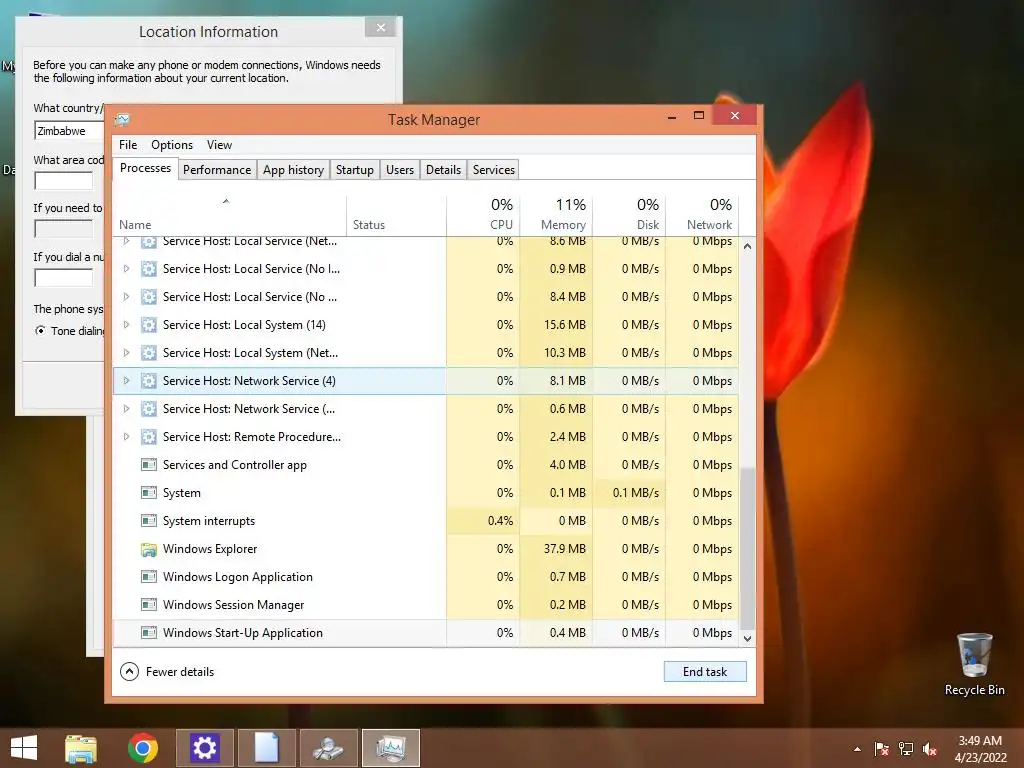Screen dimensions: 1024x768
Task: Select the System interrupts row name
Action: [x=208, y=521]
